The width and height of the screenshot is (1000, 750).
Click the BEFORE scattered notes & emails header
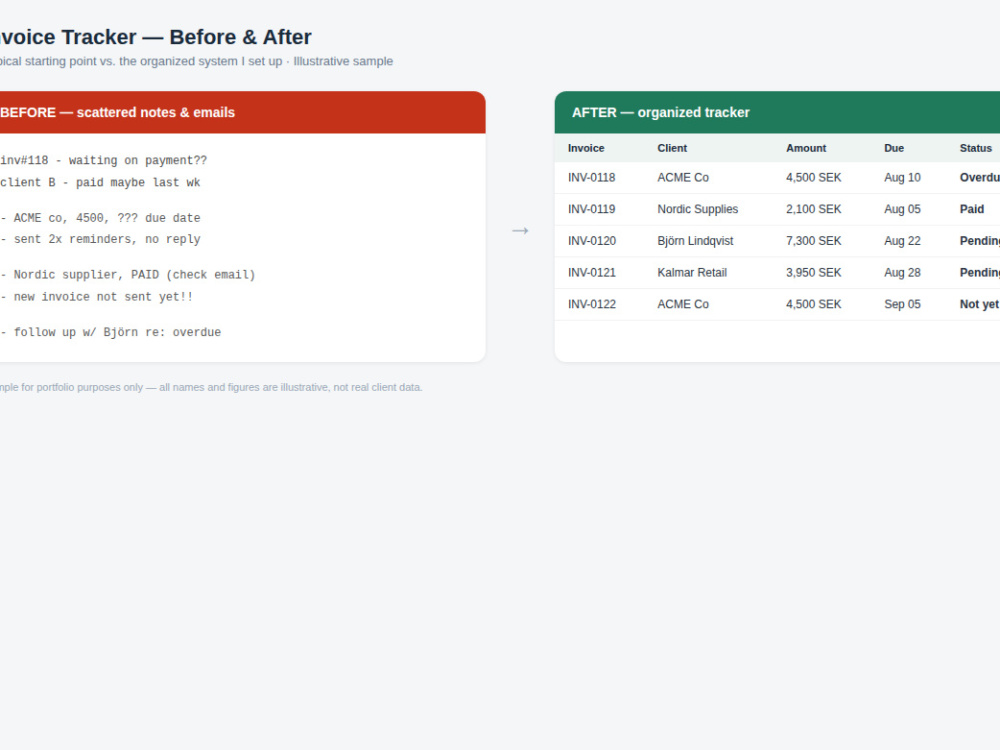point(242,112)
